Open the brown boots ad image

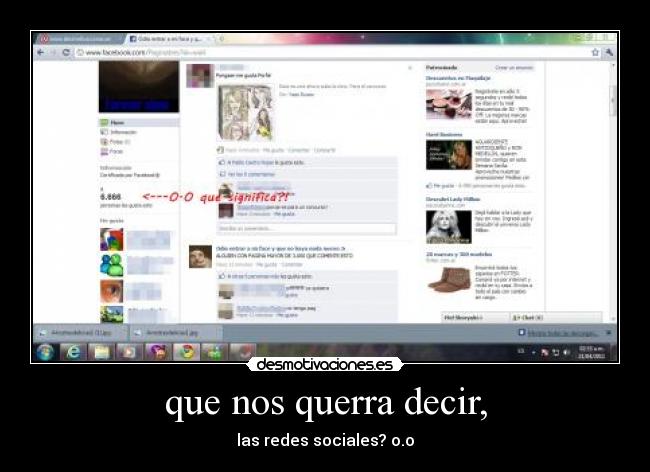[449, 279]
